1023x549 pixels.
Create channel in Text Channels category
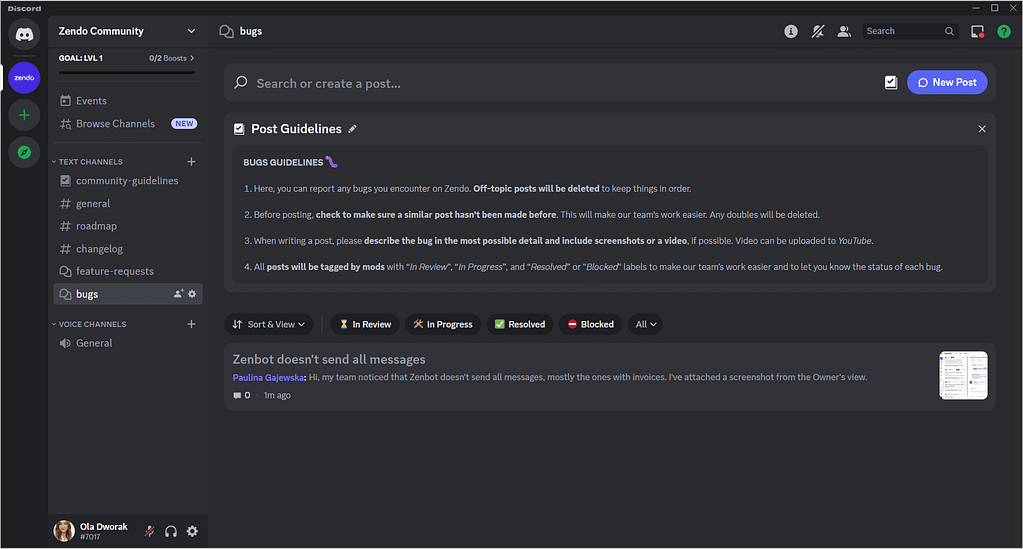[191, 161]
